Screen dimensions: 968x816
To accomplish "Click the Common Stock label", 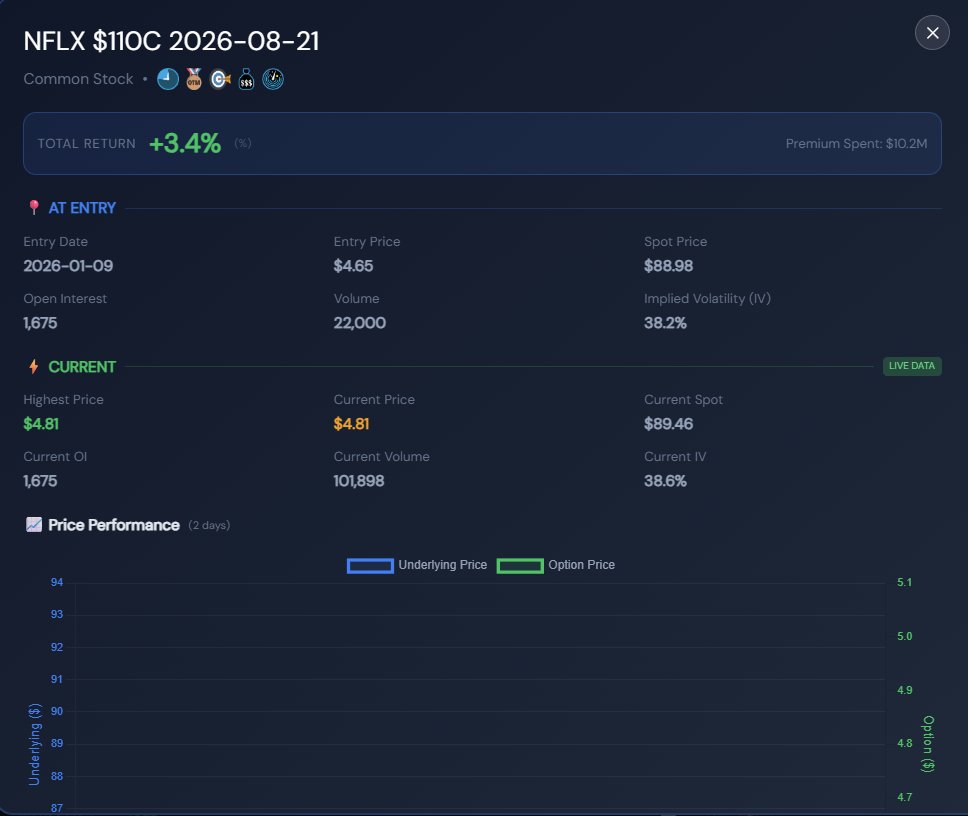I will pyautogui.click(x=78, y=79).
